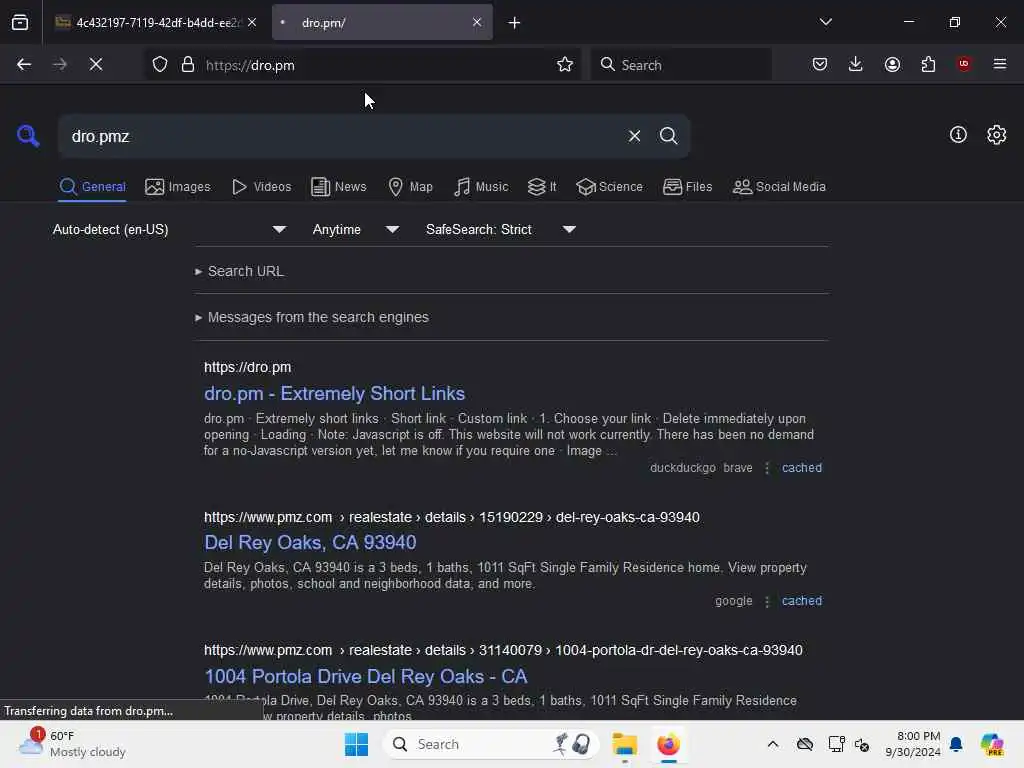Select the General category tab

[x=92, y=187]
